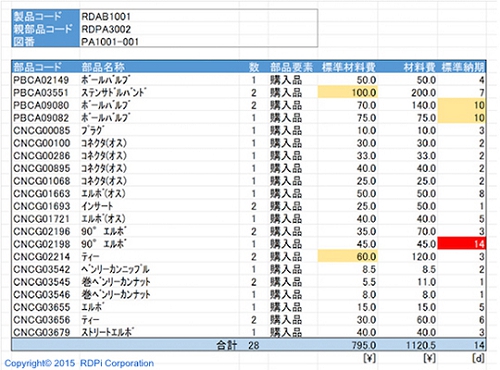Select part code CNCG03679

[x=42, y=332]
